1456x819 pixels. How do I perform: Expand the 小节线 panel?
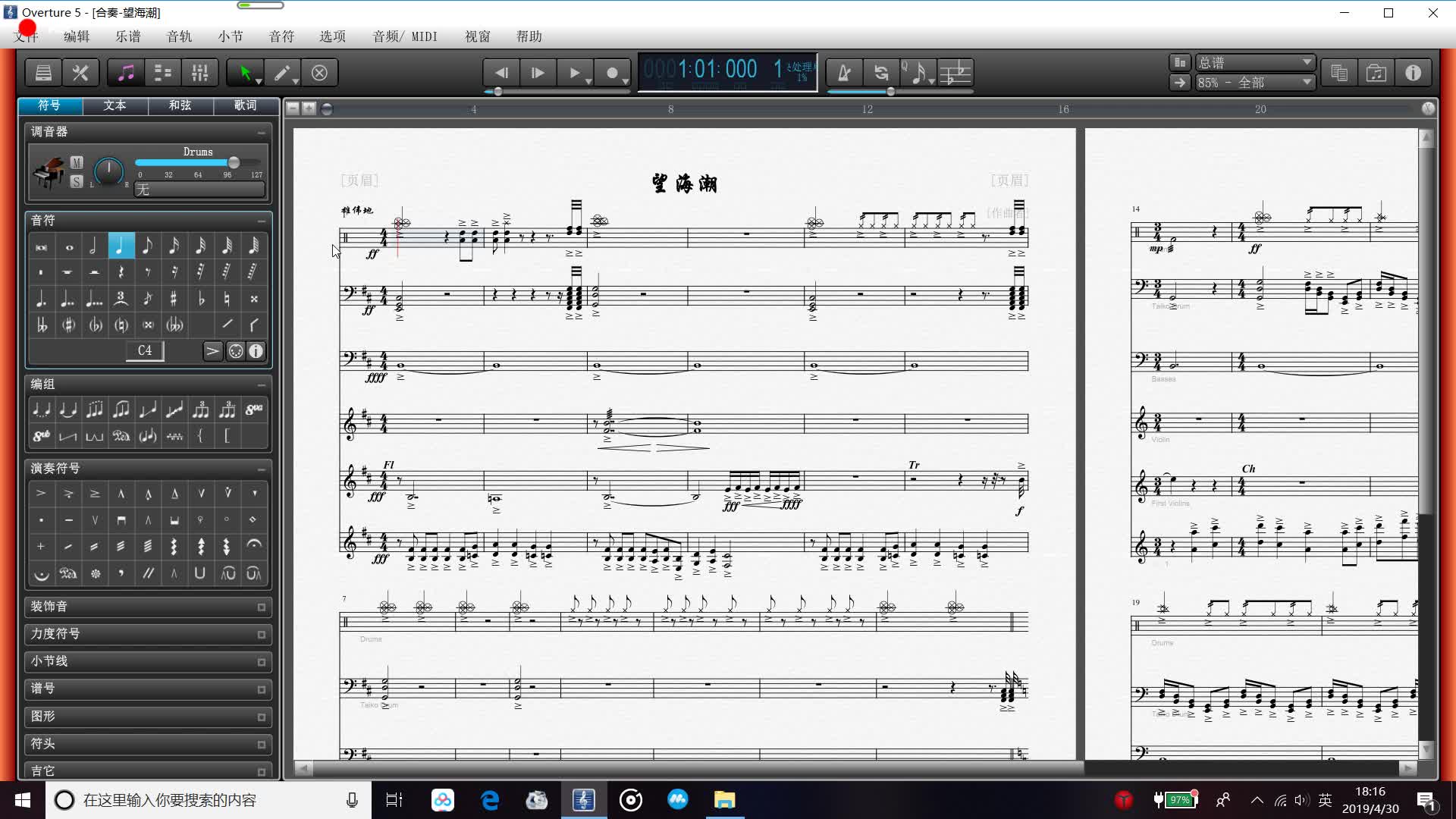pyautogui.click(x=261, y=662)
